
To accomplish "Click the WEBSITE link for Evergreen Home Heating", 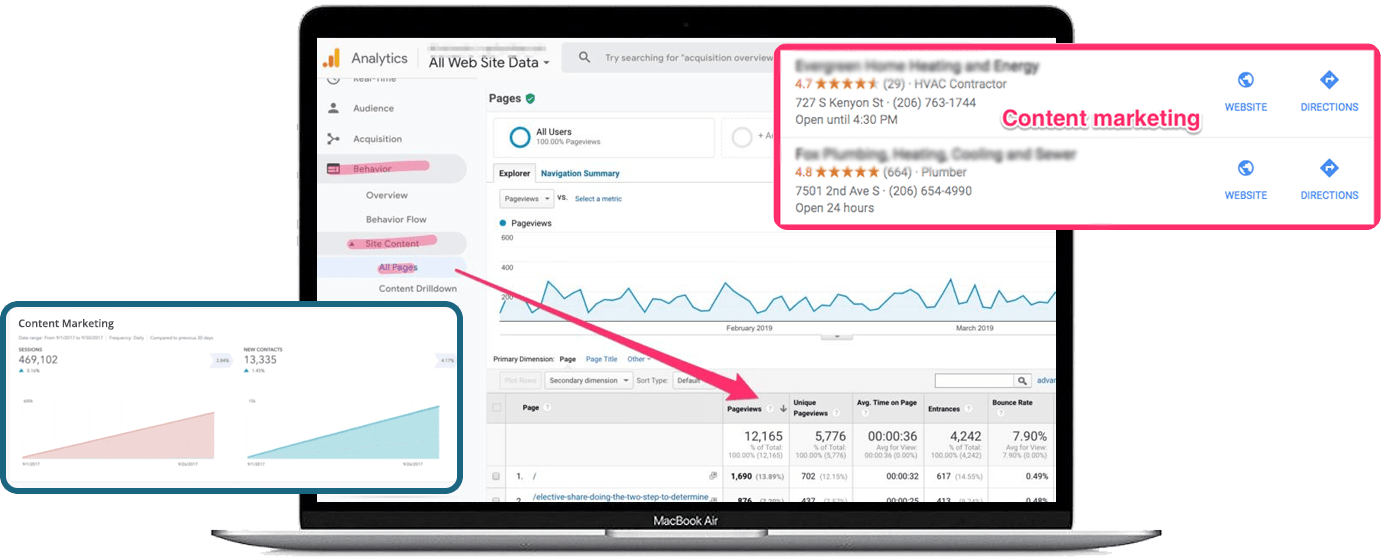I will (x=1246, y=107).
